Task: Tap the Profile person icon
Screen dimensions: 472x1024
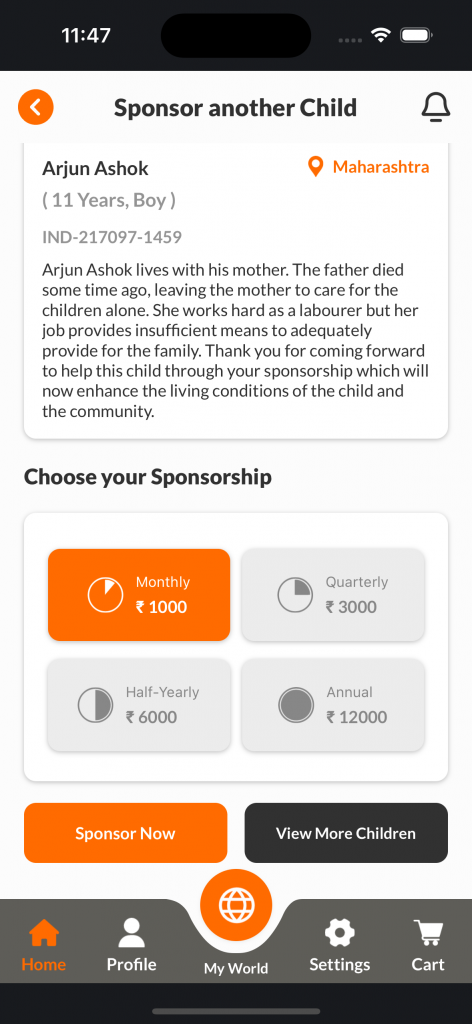Action: point(131,933)
